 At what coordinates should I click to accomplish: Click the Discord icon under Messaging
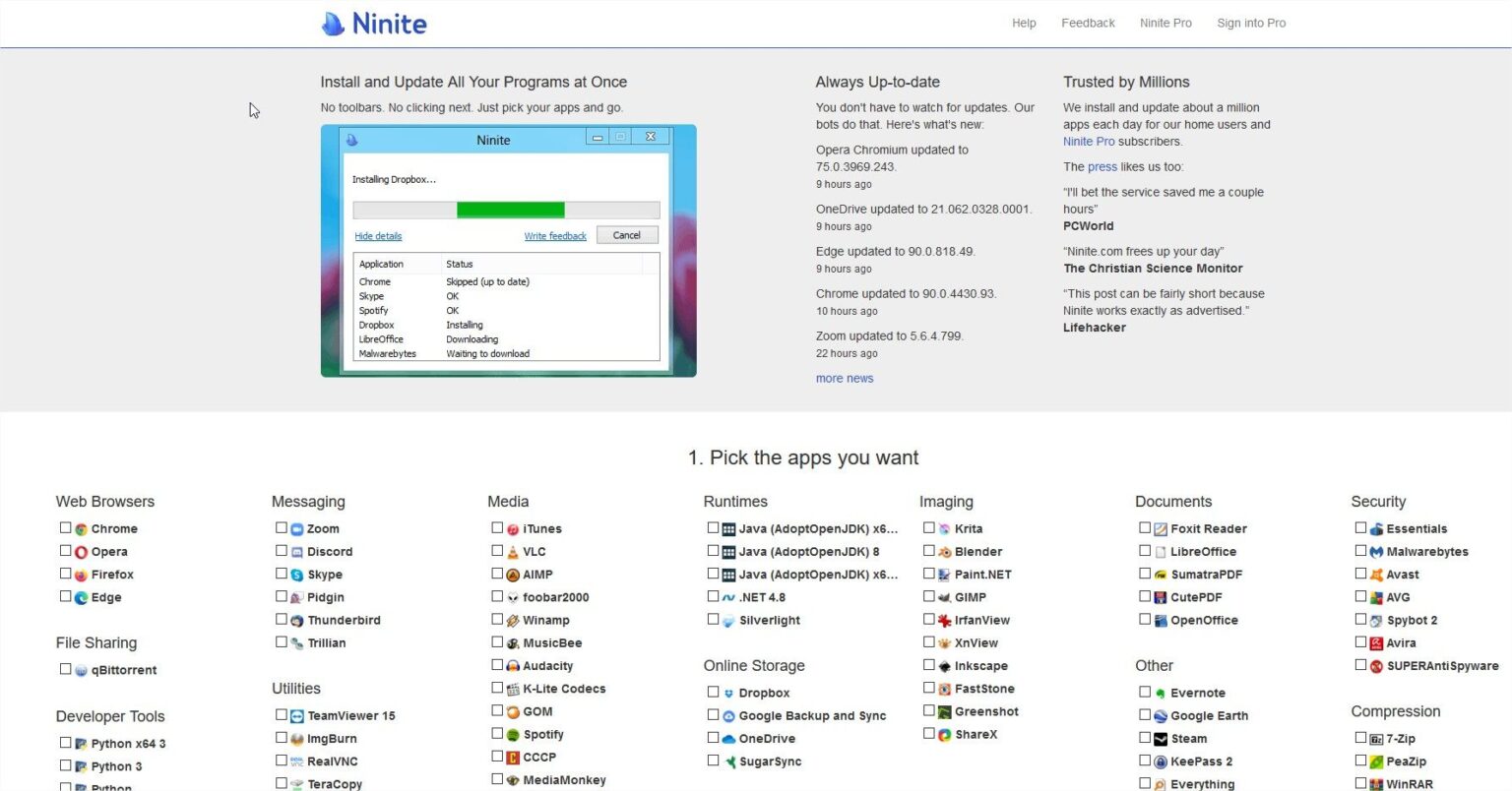pos(296,551)
